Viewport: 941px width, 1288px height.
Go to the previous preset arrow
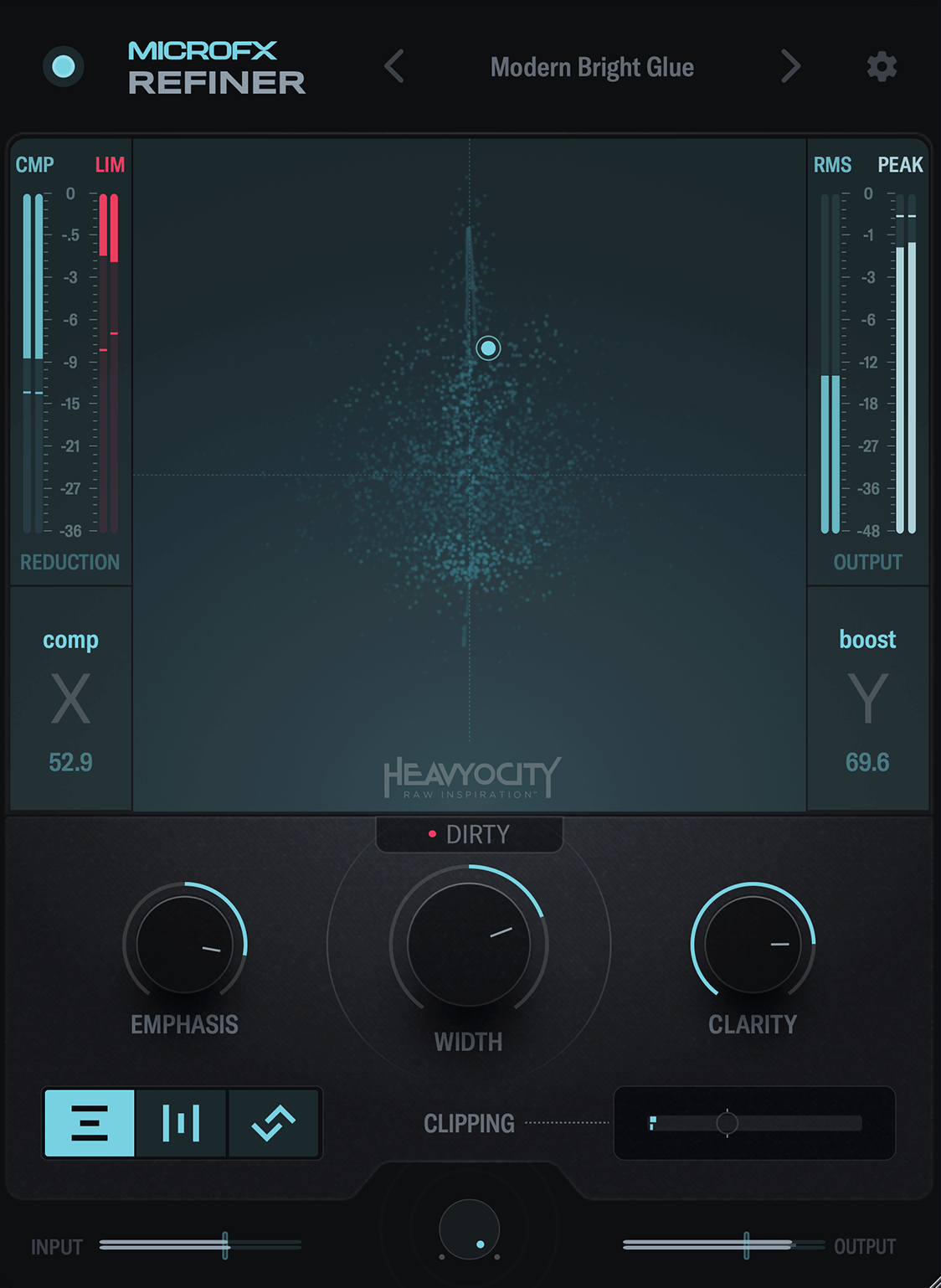click(394, 66)
